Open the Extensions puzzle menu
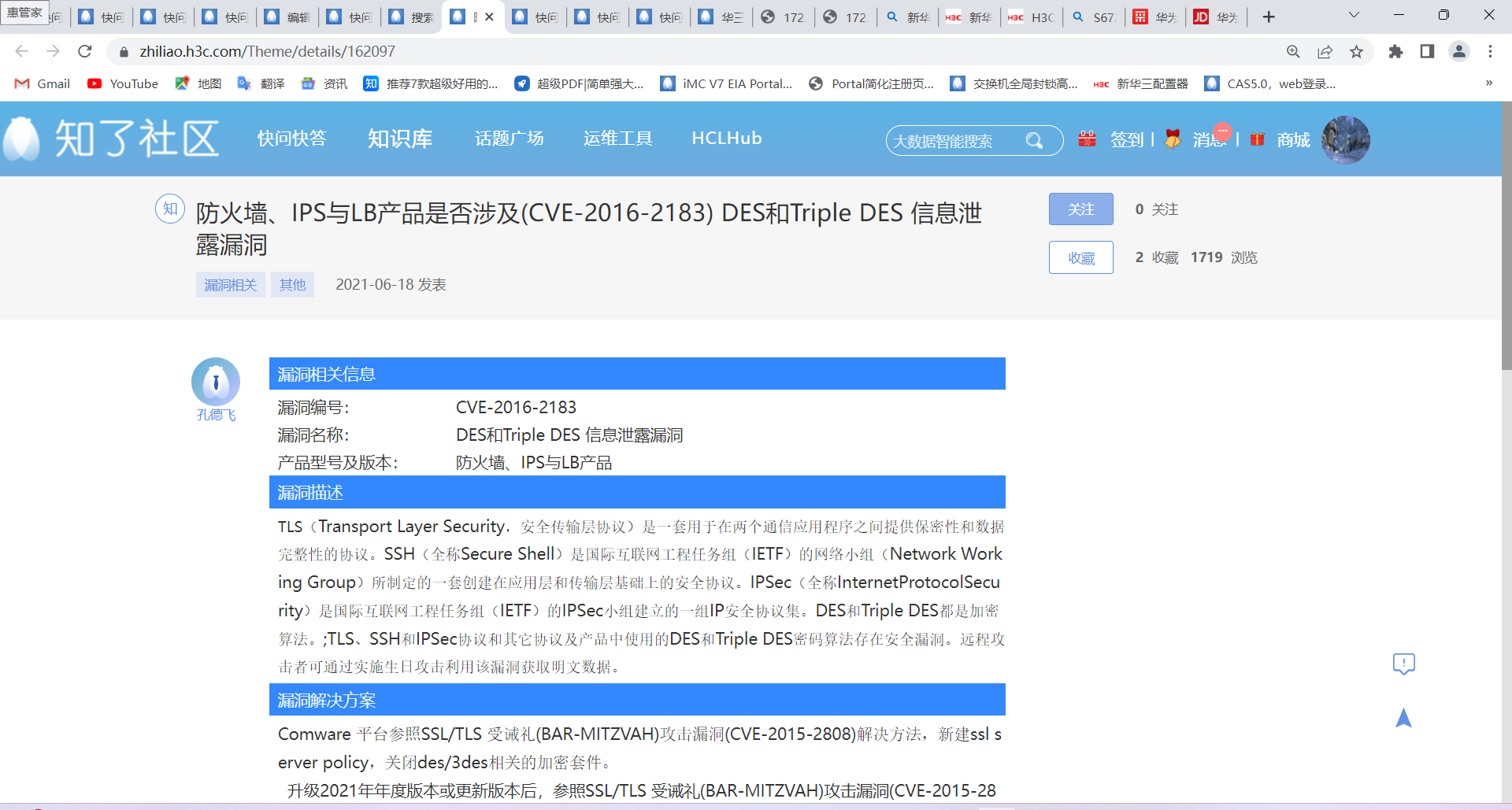Viewport: 1512px width, 810px height. [1395, 51]
